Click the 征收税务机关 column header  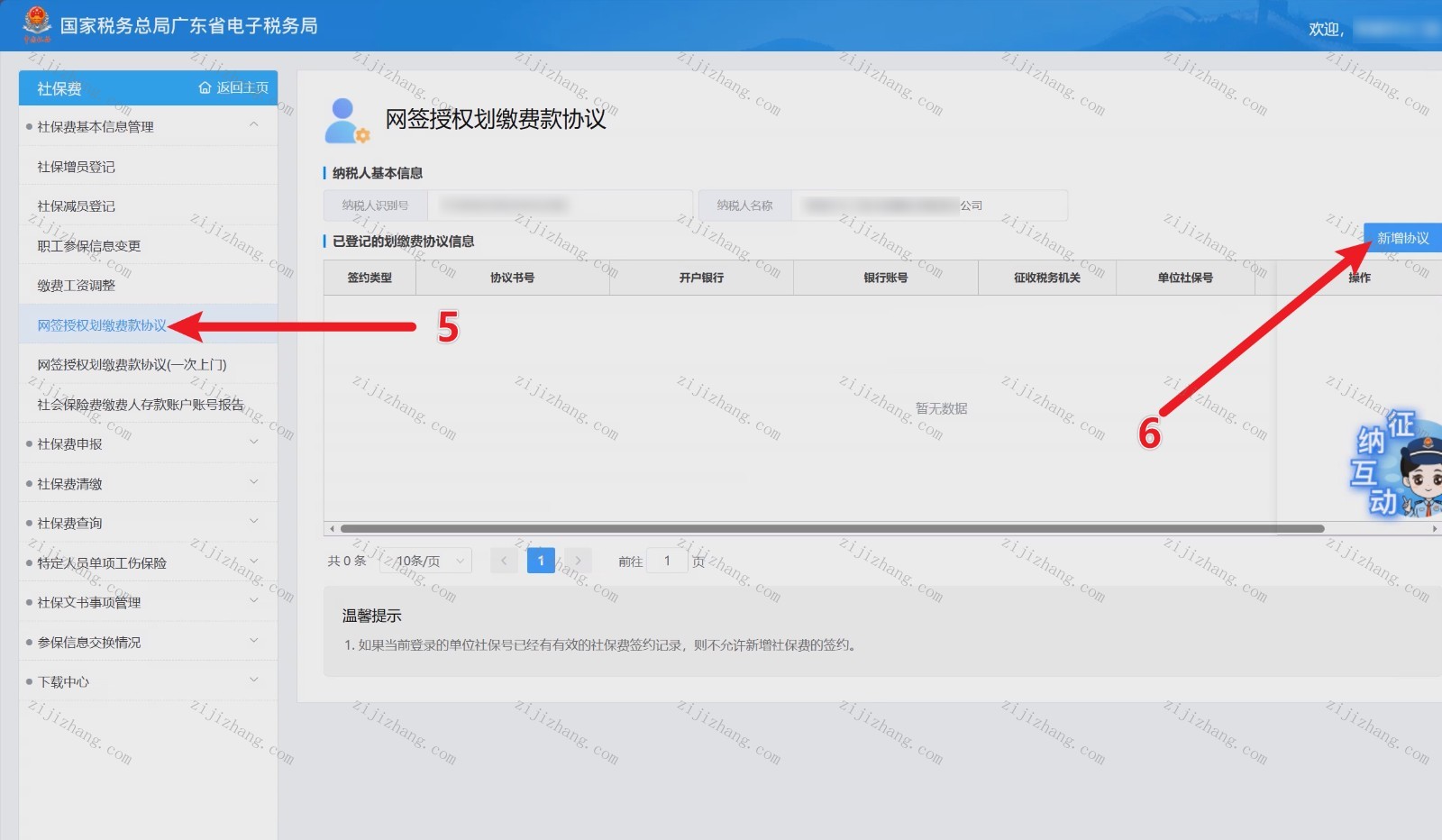click(1047, 278)
